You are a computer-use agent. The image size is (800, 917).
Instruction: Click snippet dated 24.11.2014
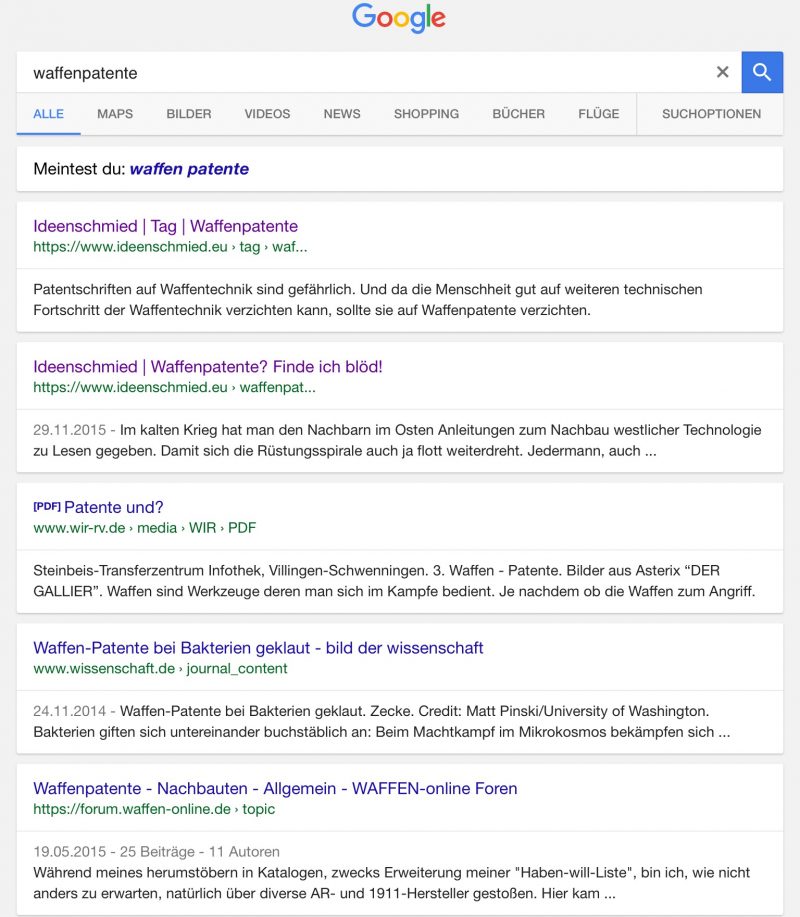click(382, 722)
